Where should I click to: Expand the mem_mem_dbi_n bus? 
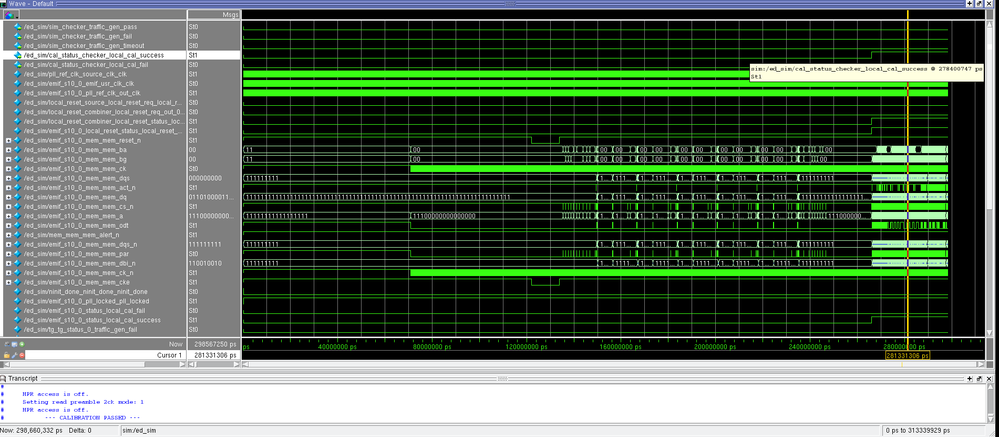pyautogui.click(x=8, y=263)
